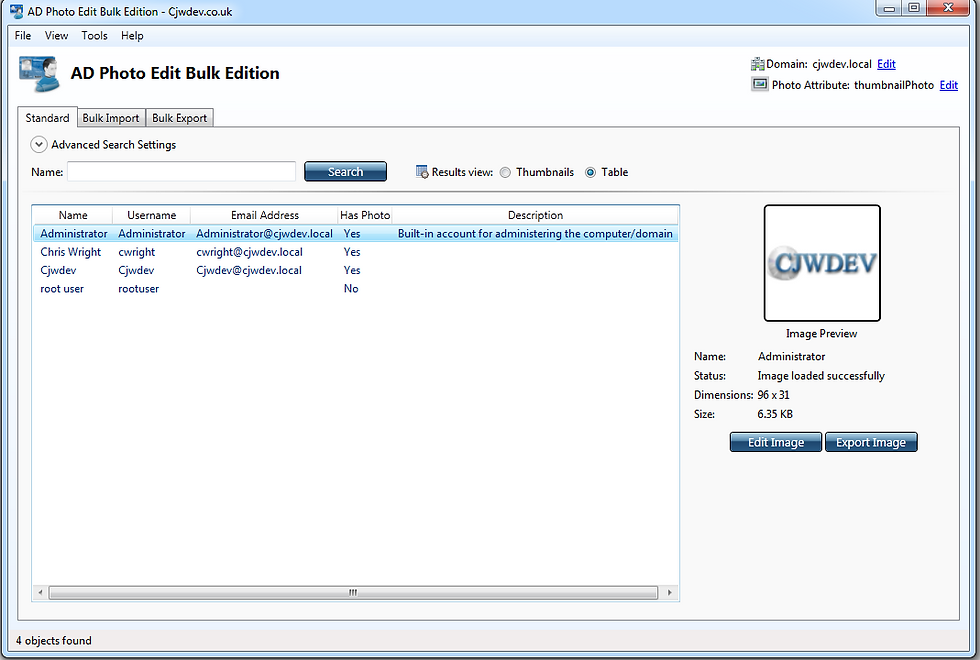Image resolution: width=980 pixels, height=660 pixels.
Task: Click the No value in Has Photo column
Action: click(x=351, y=289)
